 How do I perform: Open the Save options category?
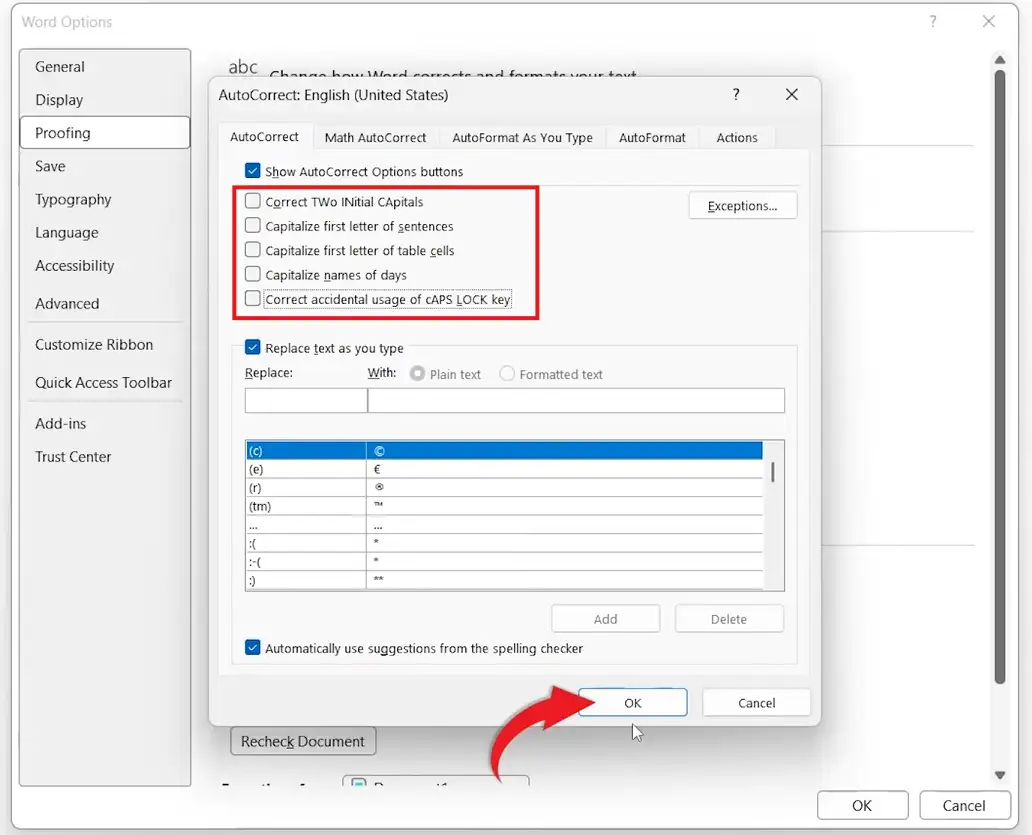(105, 166)
